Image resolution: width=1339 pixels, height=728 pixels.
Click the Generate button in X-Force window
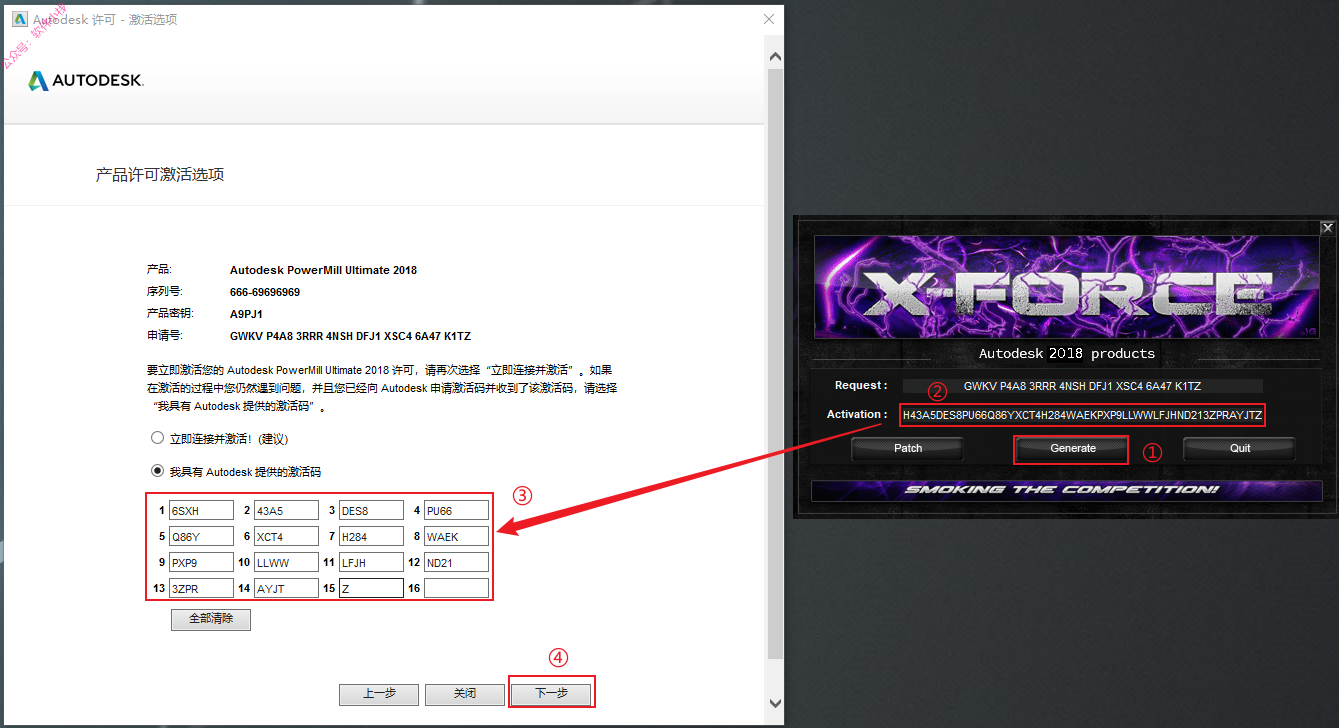1073,448
